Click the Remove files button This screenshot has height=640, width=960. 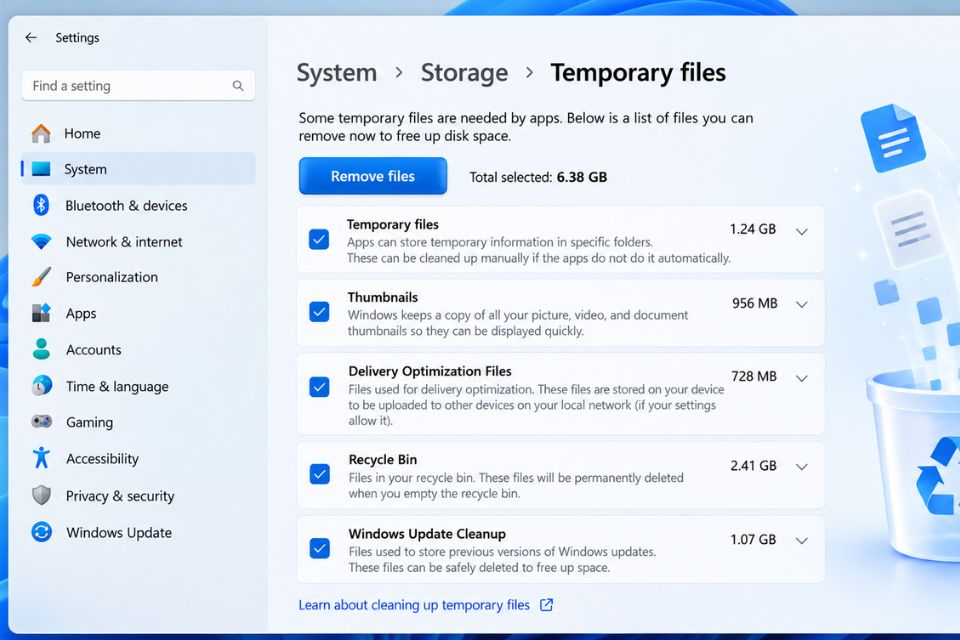(373, 176)
